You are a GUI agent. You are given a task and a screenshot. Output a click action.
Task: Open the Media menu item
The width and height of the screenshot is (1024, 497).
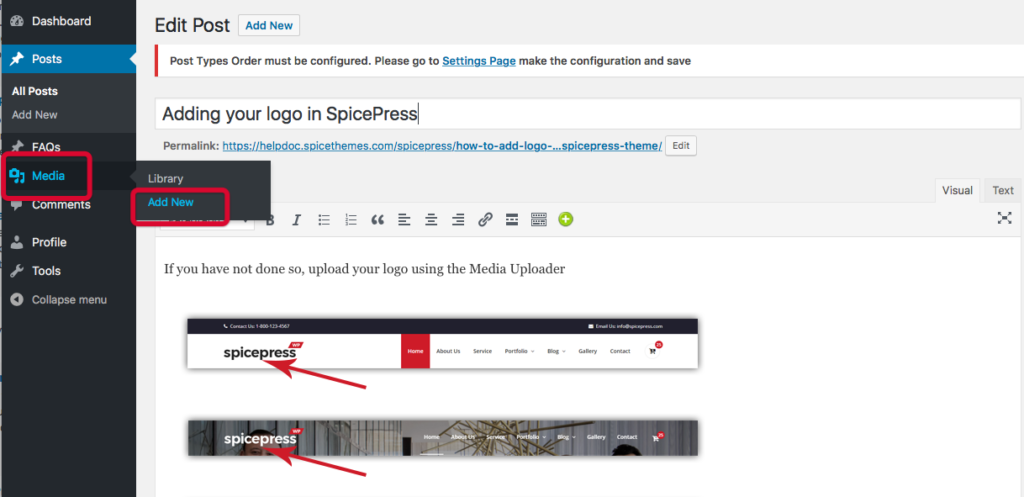tap(47, 176)
